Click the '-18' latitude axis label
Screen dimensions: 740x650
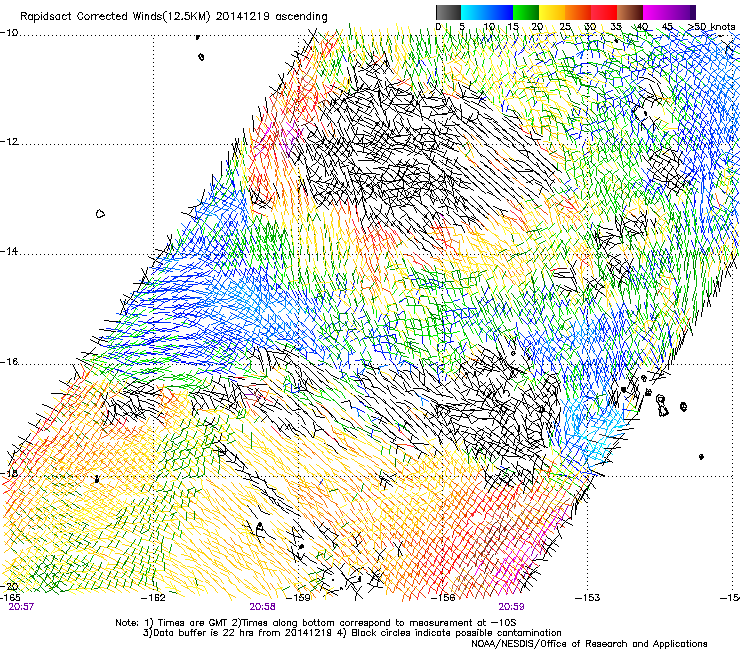[x=9, y=473]
